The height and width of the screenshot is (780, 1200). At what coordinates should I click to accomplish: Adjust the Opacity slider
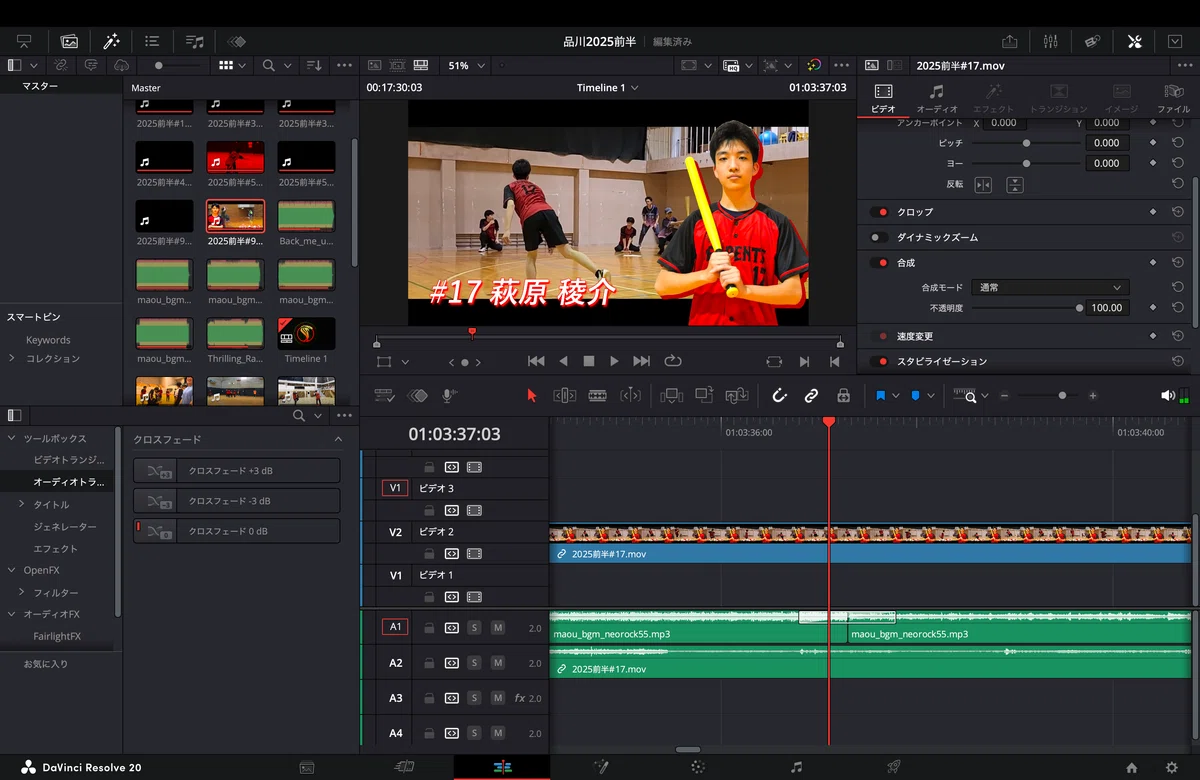1025,308
